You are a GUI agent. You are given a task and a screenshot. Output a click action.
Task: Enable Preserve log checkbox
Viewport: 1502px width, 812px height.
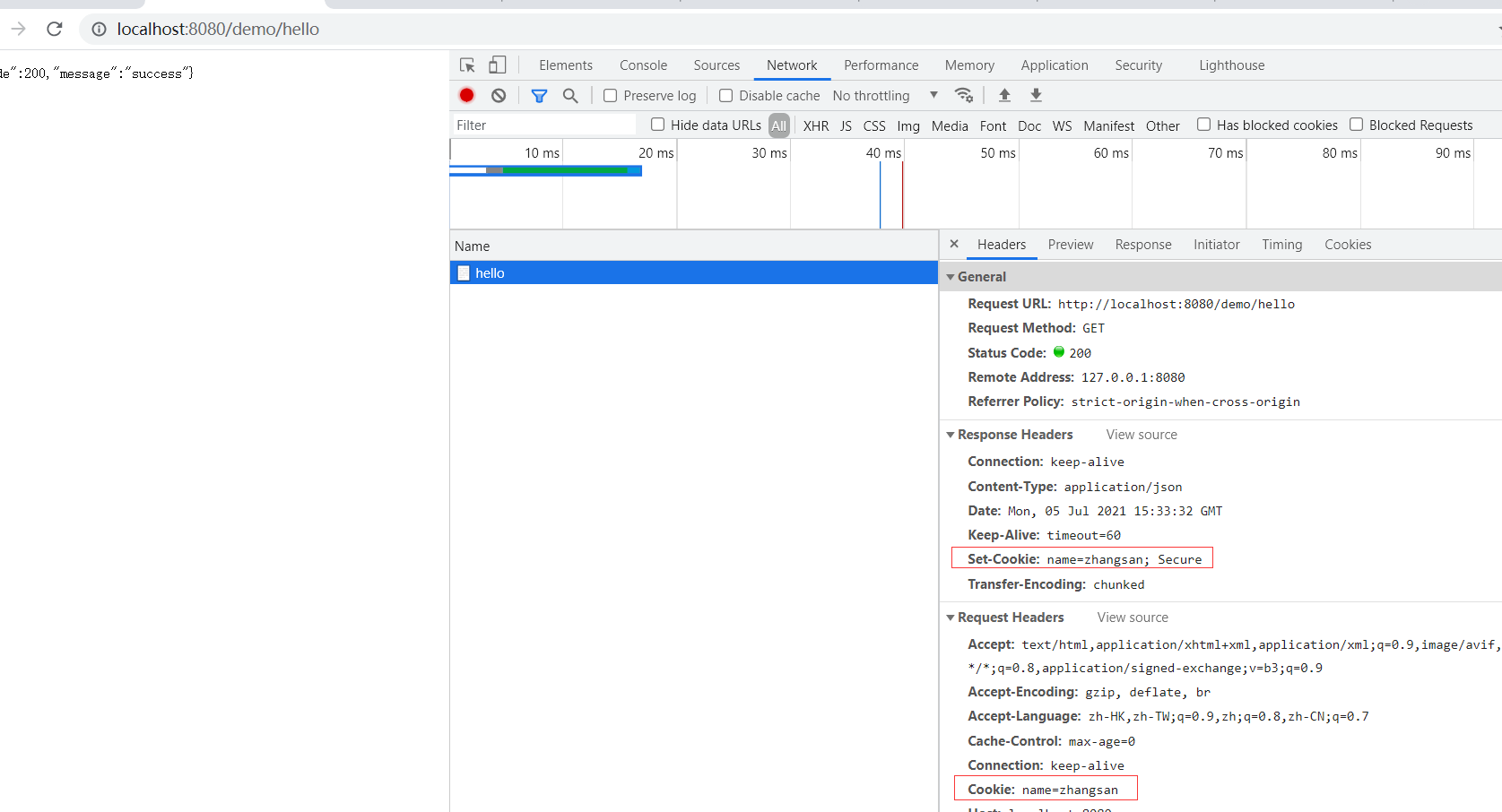610,95
